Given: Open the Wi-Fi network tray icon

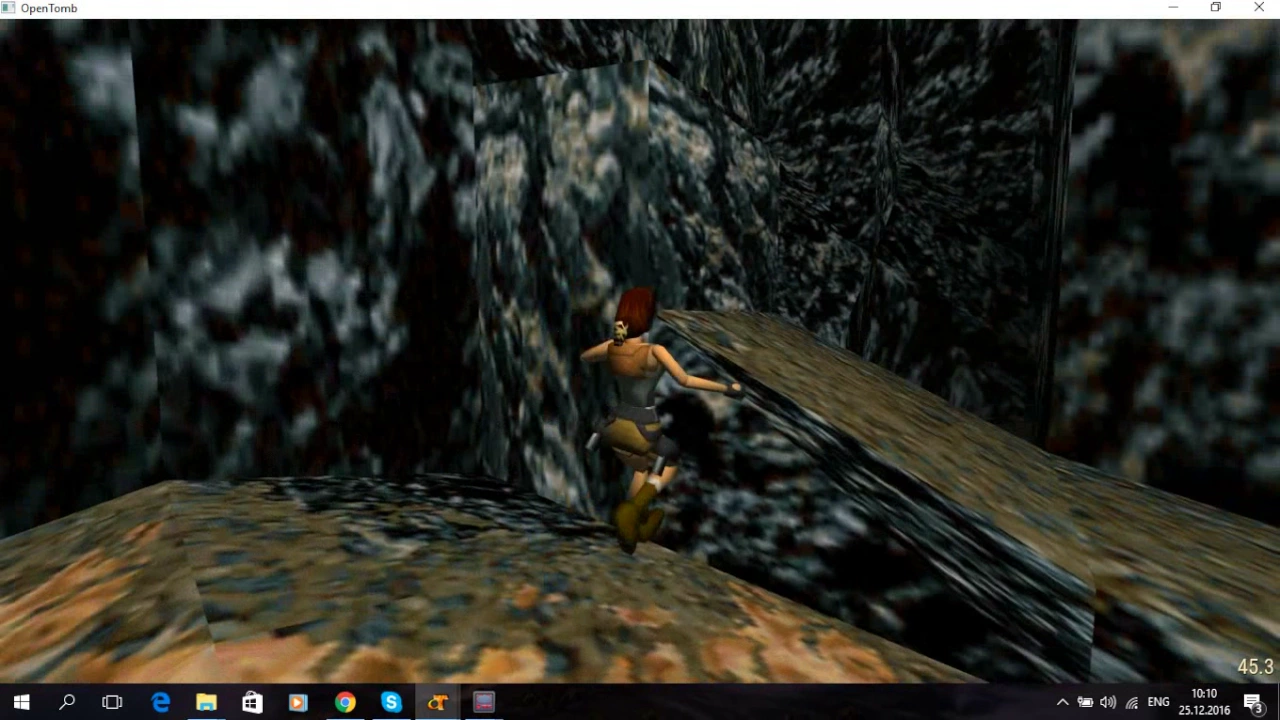Looking at the screenshot, I should 1131,703.
